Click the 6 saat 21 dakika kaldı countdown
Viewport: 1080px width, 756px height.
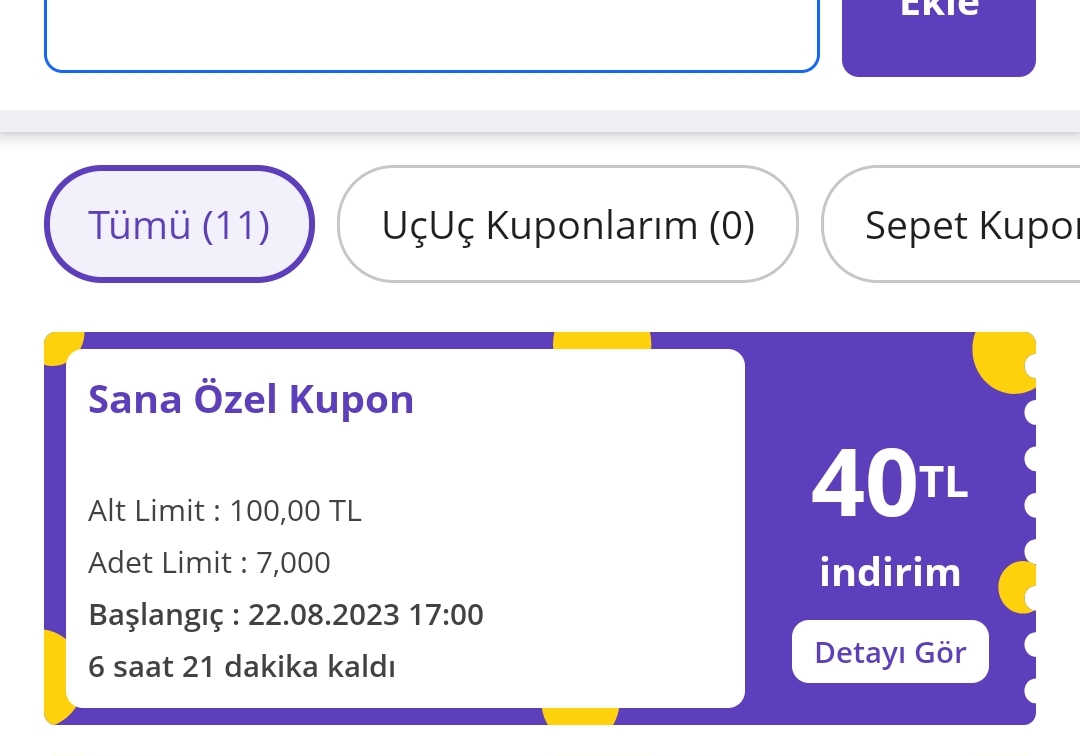pyautogui.click(x=242, y=666)
